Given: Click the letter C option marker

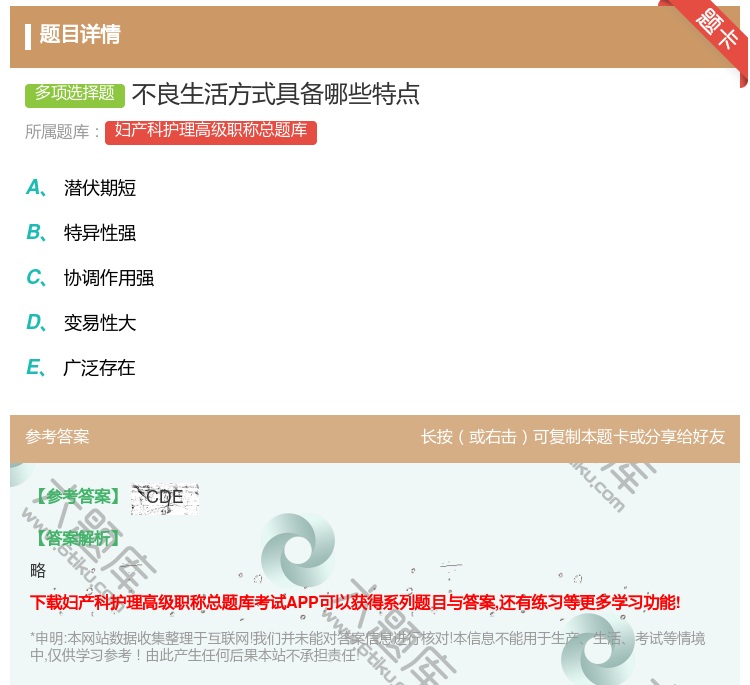Looking at the screenshot, I should click(36, 277).
